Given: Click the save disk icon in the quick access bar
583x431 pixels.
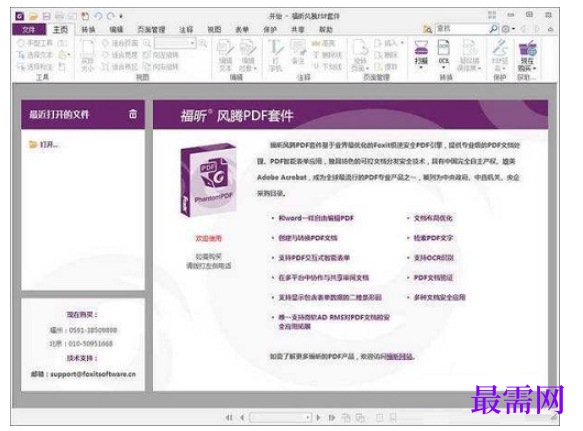Looking at the screenshot, I should 46,16.
